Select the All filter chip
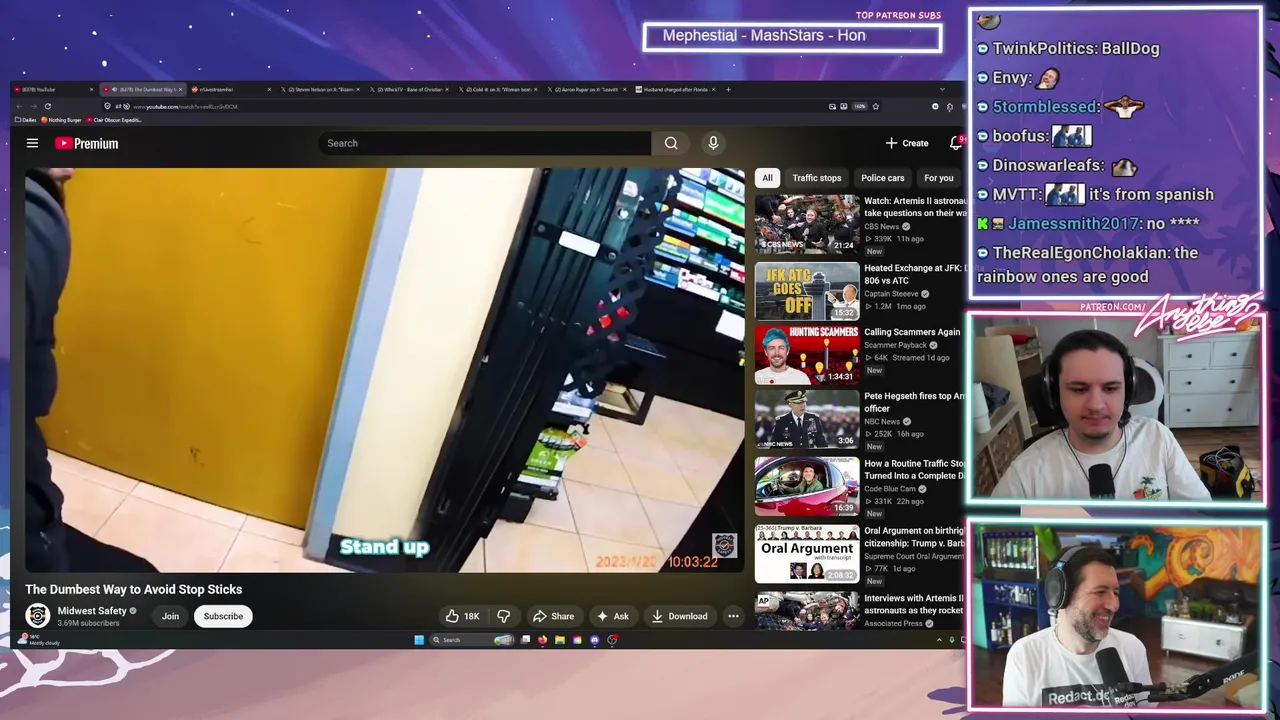This screenshot has width=1280, height=720. (x=767, y=178)
